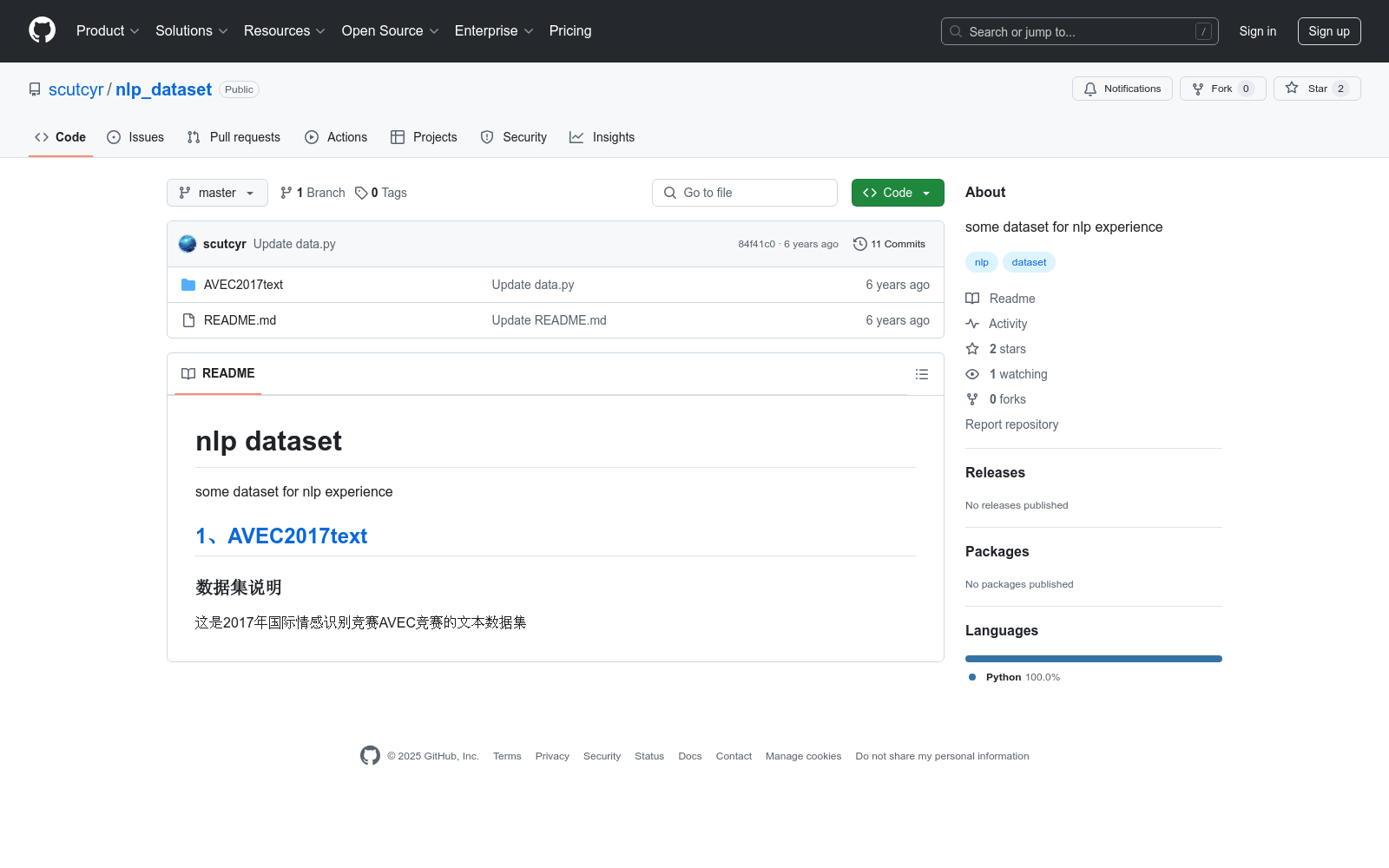Viewport: 1389px width, 868px height.
Task: Click the README.md file icon
Action: click(188, 320)
